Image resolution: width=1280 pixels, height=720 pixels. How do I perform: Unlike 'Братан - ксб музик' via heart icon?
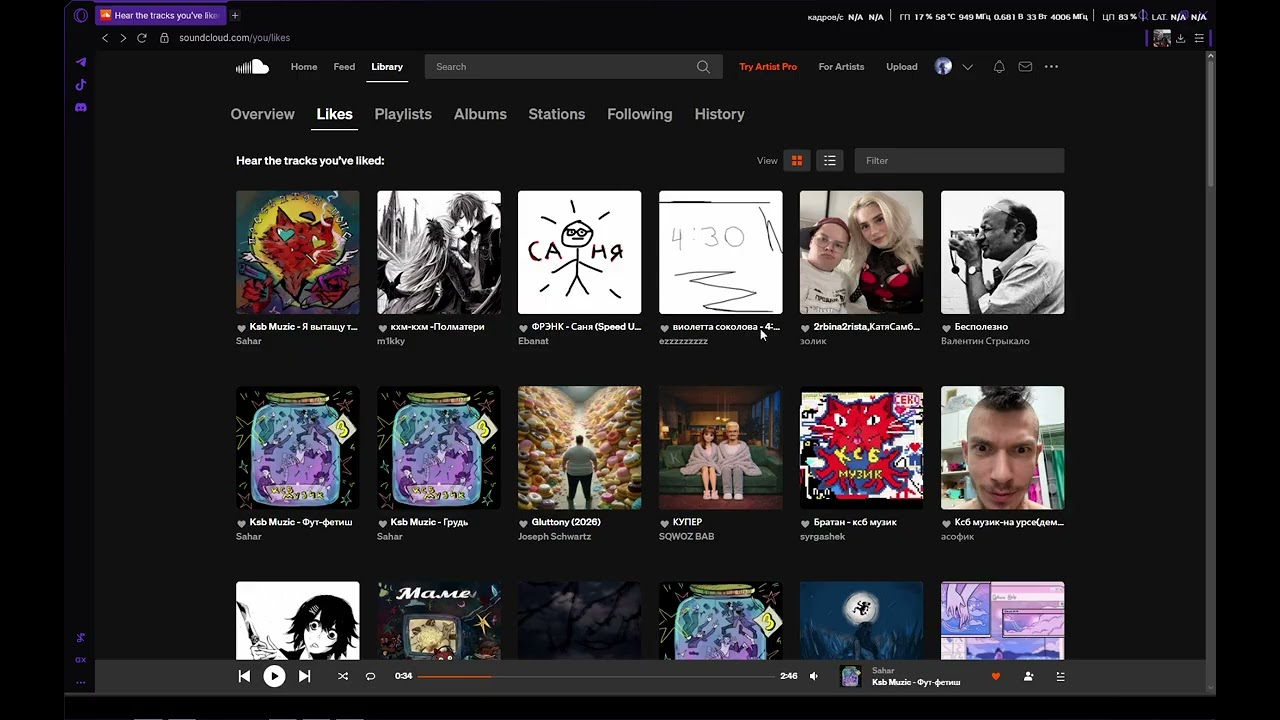pos(806,523)
